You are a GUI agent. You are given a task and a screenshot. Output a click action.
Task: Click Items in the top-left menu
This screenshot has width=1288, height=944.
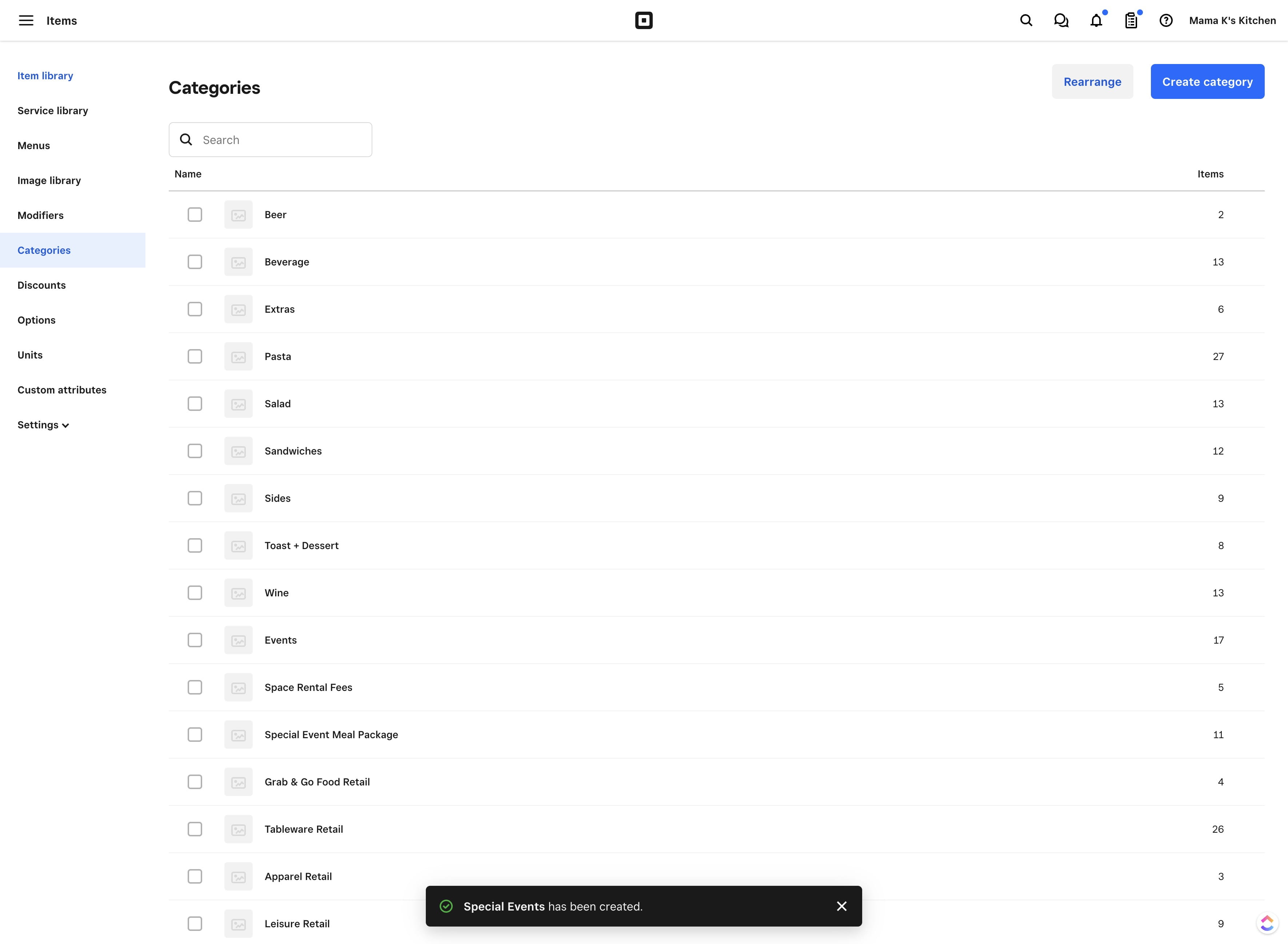62,20
